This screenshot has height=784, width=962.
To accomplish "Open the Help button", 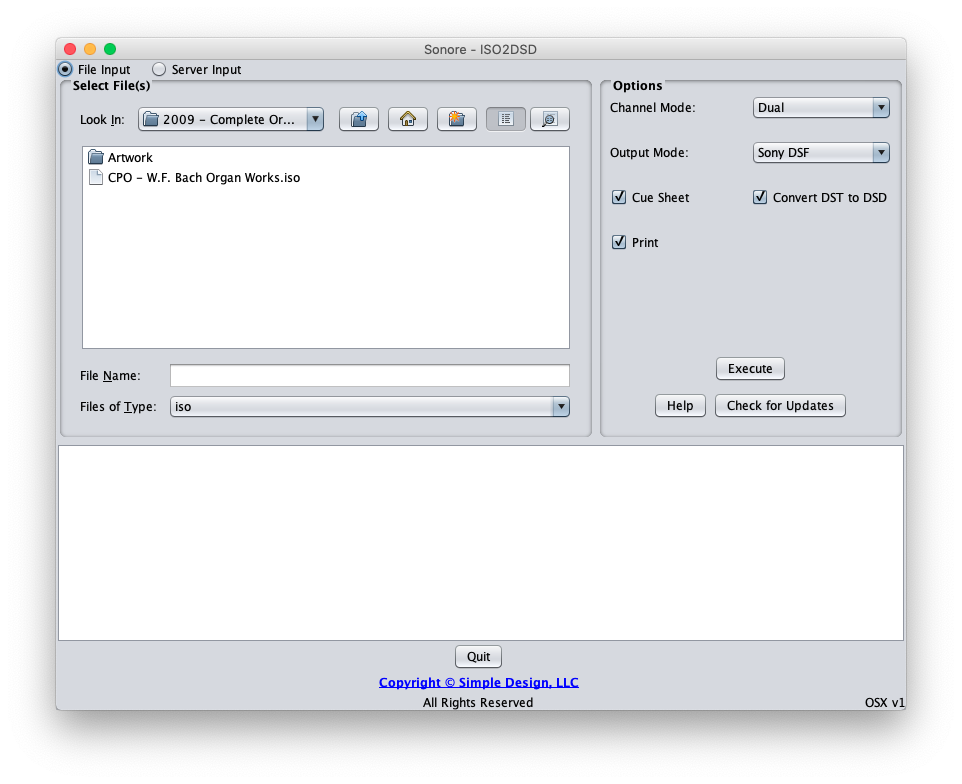I will click(680, 405).
